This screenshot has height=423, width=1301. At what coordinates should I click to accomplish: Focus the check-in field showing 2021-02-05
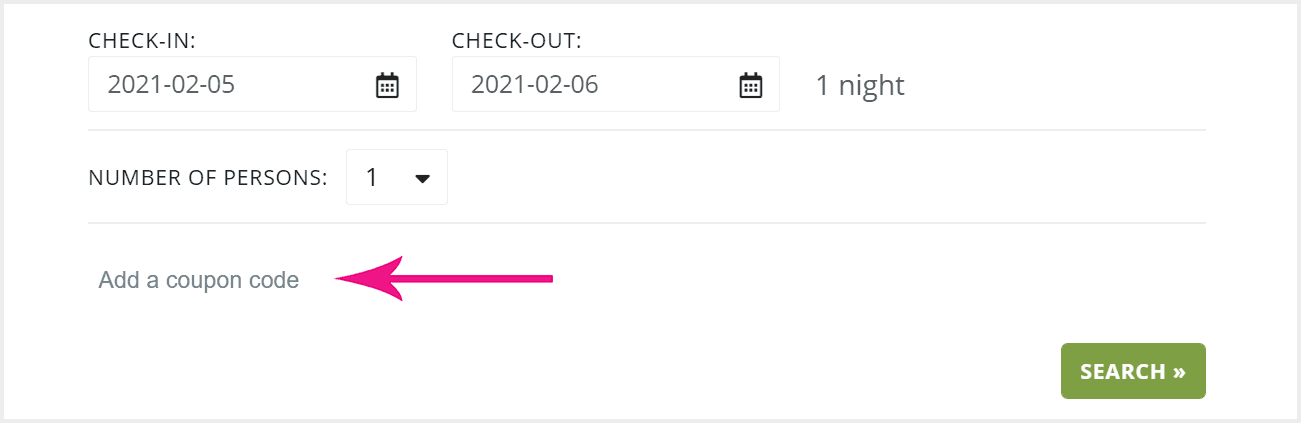[252, 84]
